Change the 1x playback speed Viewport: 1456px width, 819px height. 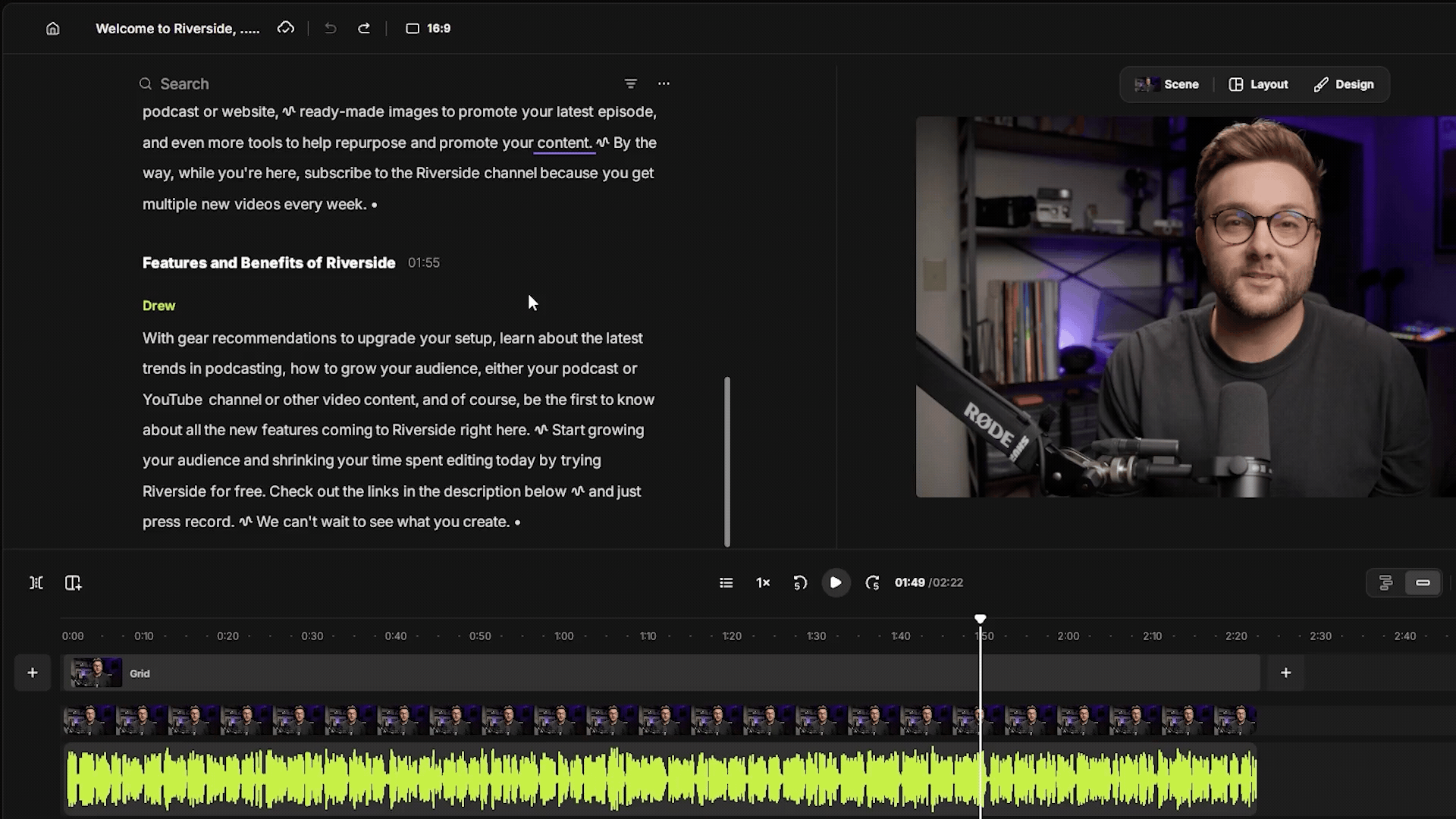click(x=763, y=582)
